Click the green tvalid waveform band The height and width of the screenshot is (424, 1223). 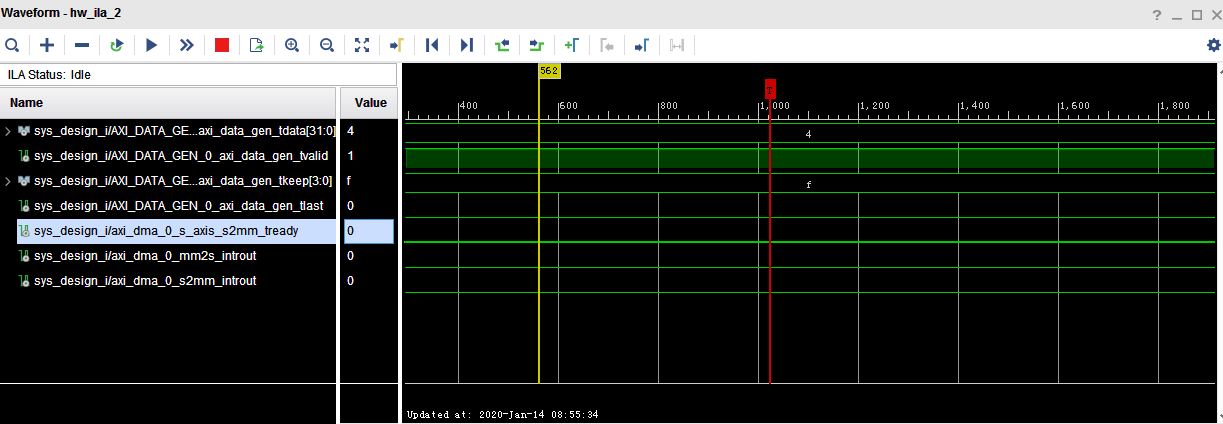click(809, 158)
